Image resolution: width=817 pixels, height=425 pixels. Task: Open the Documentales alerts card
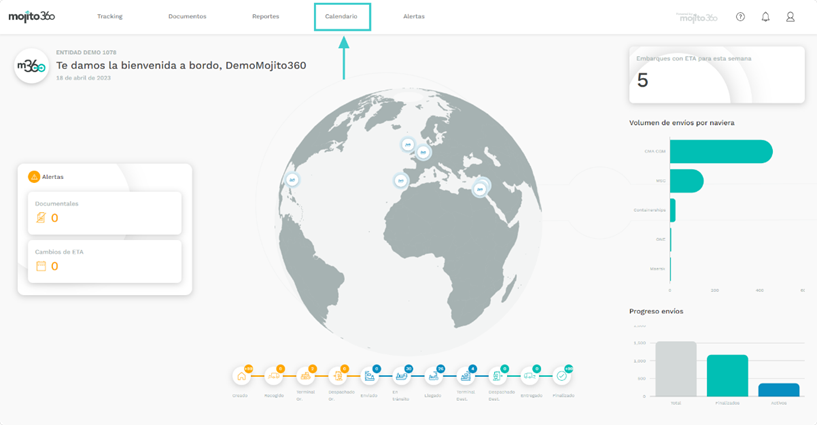point(105,213)
